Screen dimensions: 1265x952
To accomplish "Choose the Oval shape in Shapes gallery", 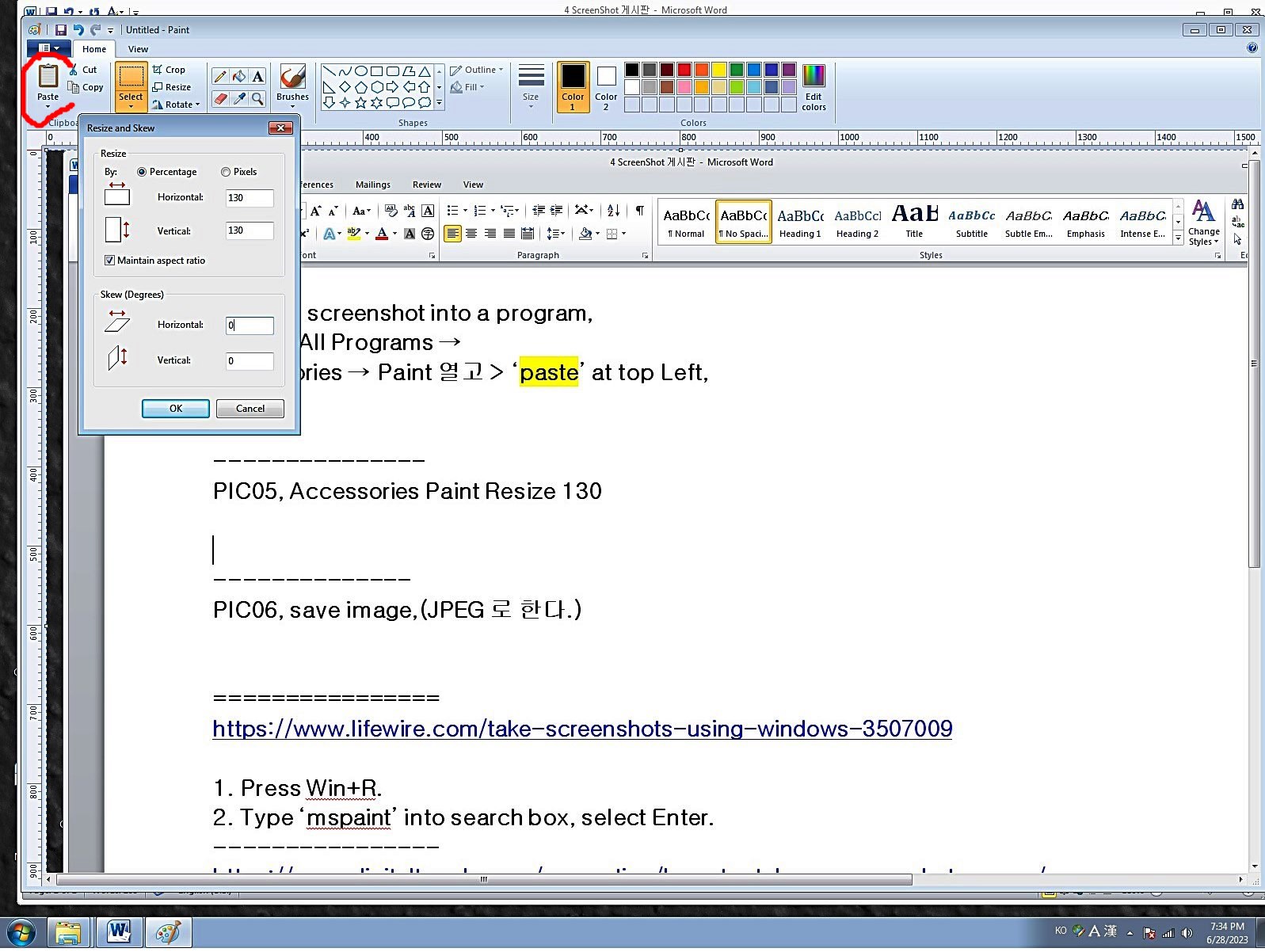I will pyautogui.click(x=361, y=71).
